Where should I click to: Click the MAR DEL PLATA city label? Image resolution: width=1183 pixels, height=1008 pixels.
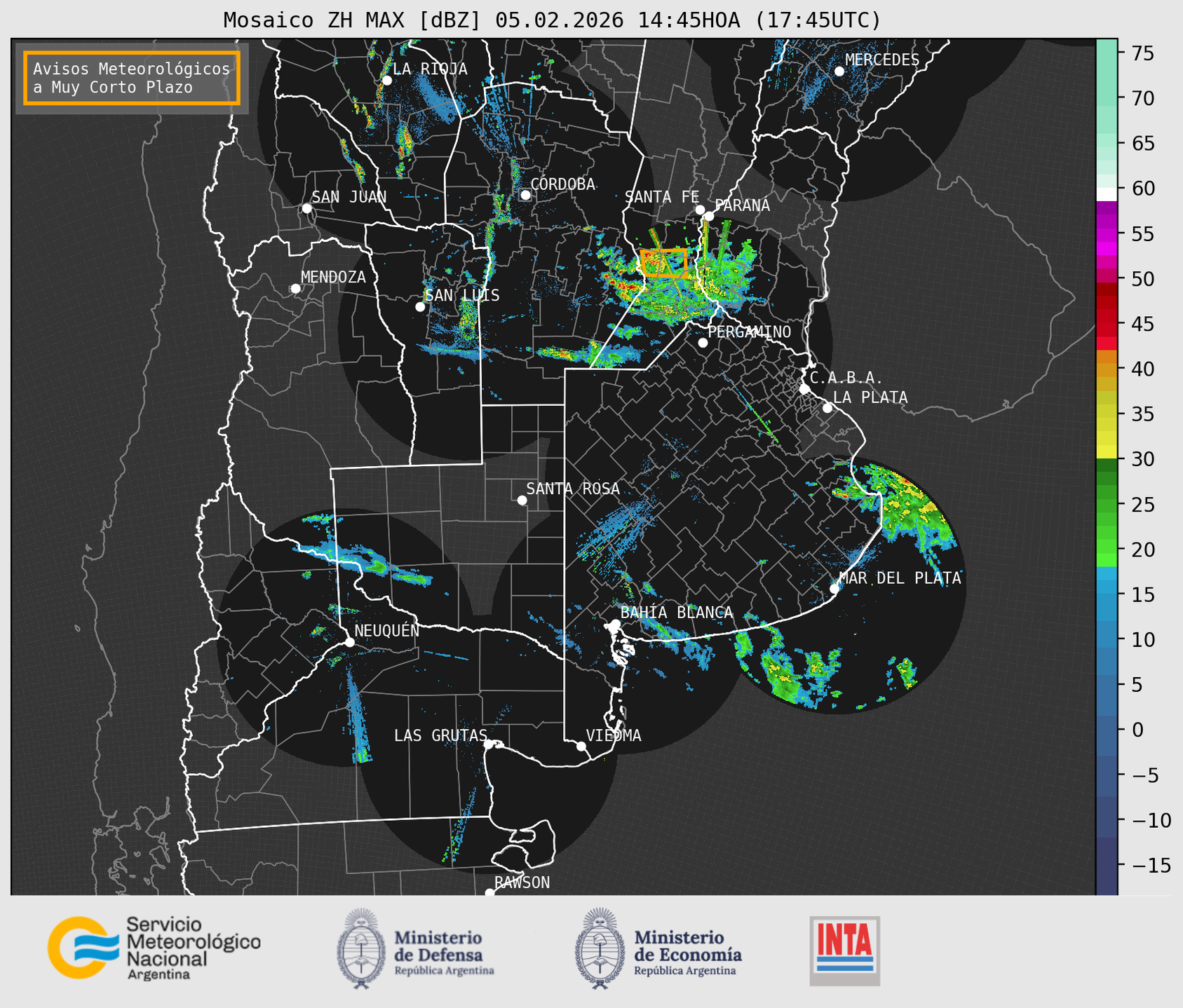[900, 578]
